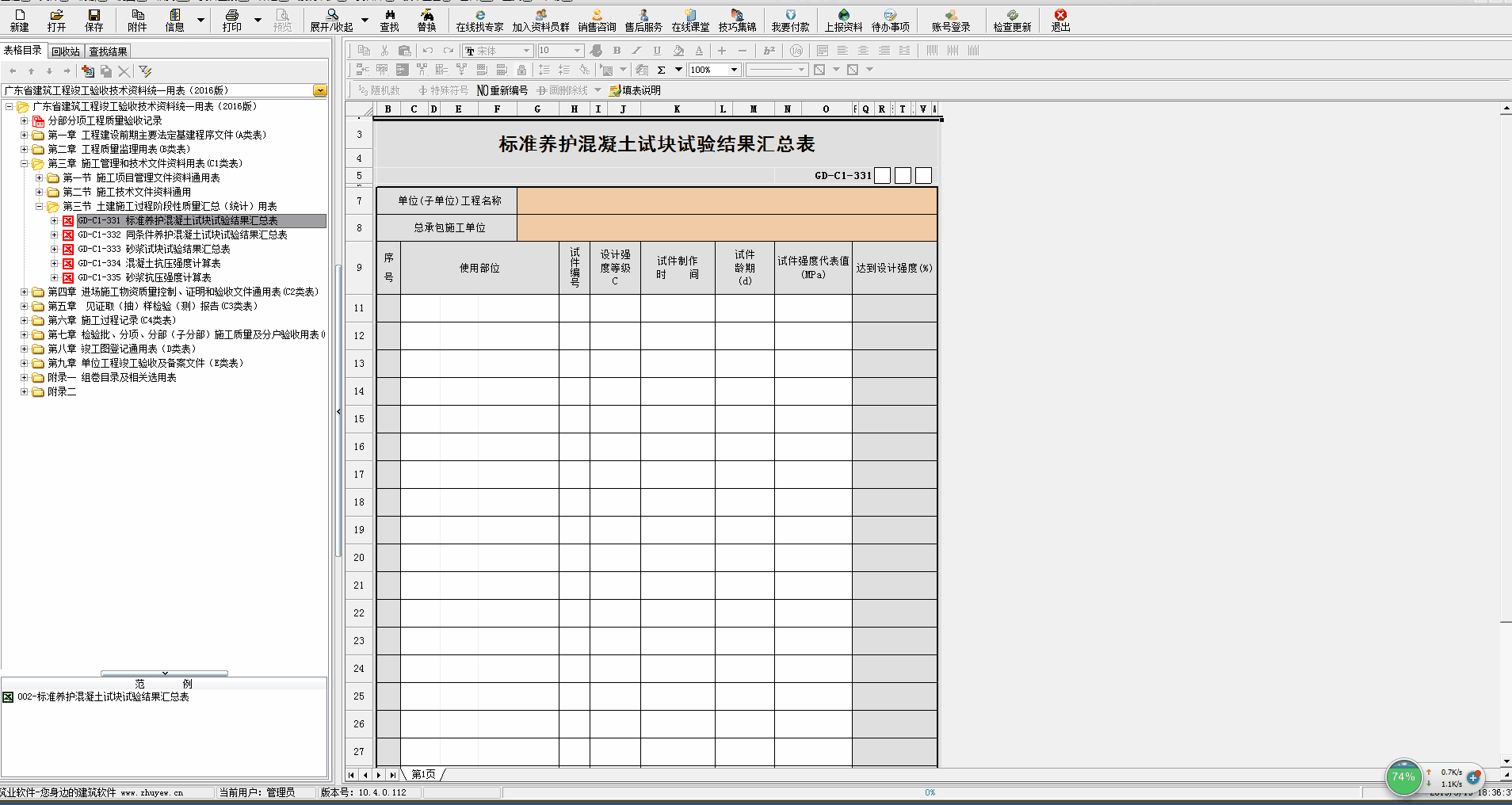Collapse the 第三章 施工管理 tree node
Viewport: 1512px width, 805px height.
tap(25, 164)
